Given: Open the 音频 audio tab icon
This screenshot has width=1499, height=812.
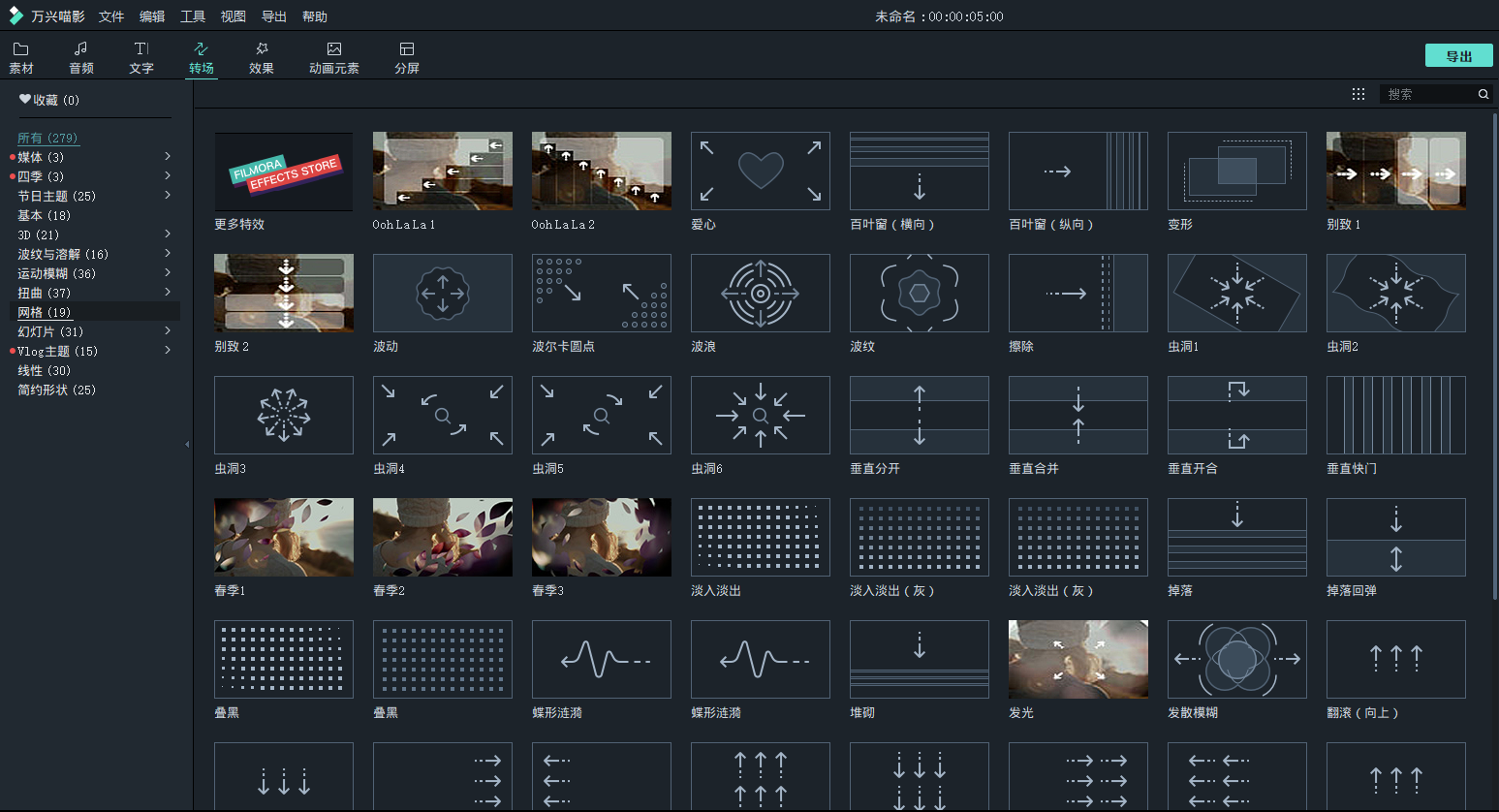Looking at the screenshot, I should [x=81, y=49].
